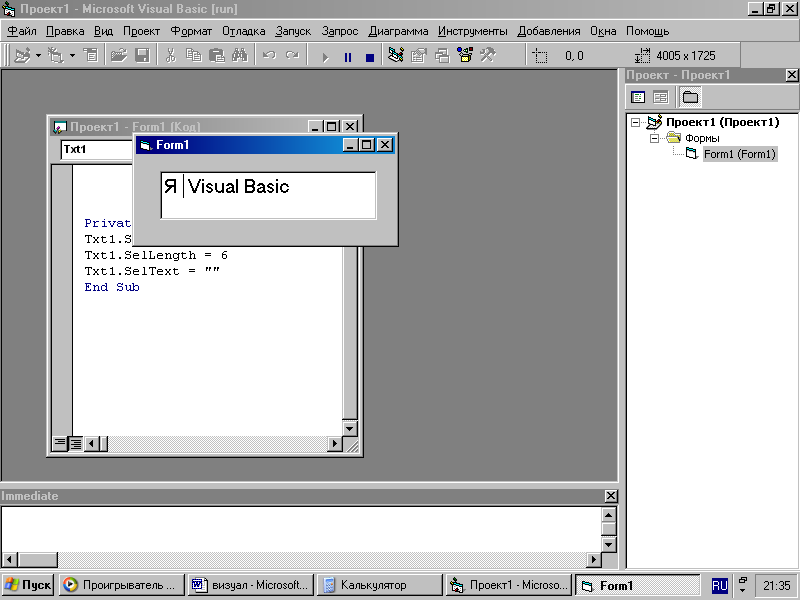Open the Помощь menu

coord(647,31)
